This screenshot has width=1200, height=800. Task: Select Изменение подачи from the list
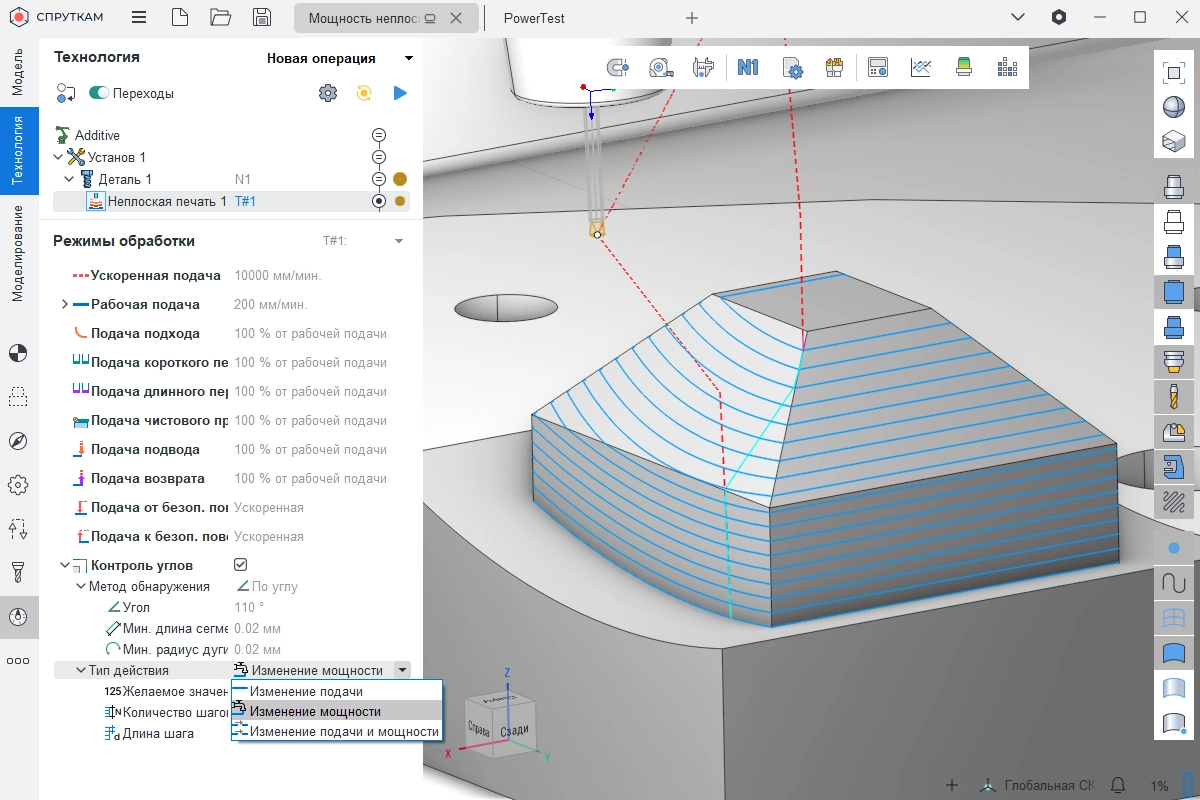click(x=306, y=691)
